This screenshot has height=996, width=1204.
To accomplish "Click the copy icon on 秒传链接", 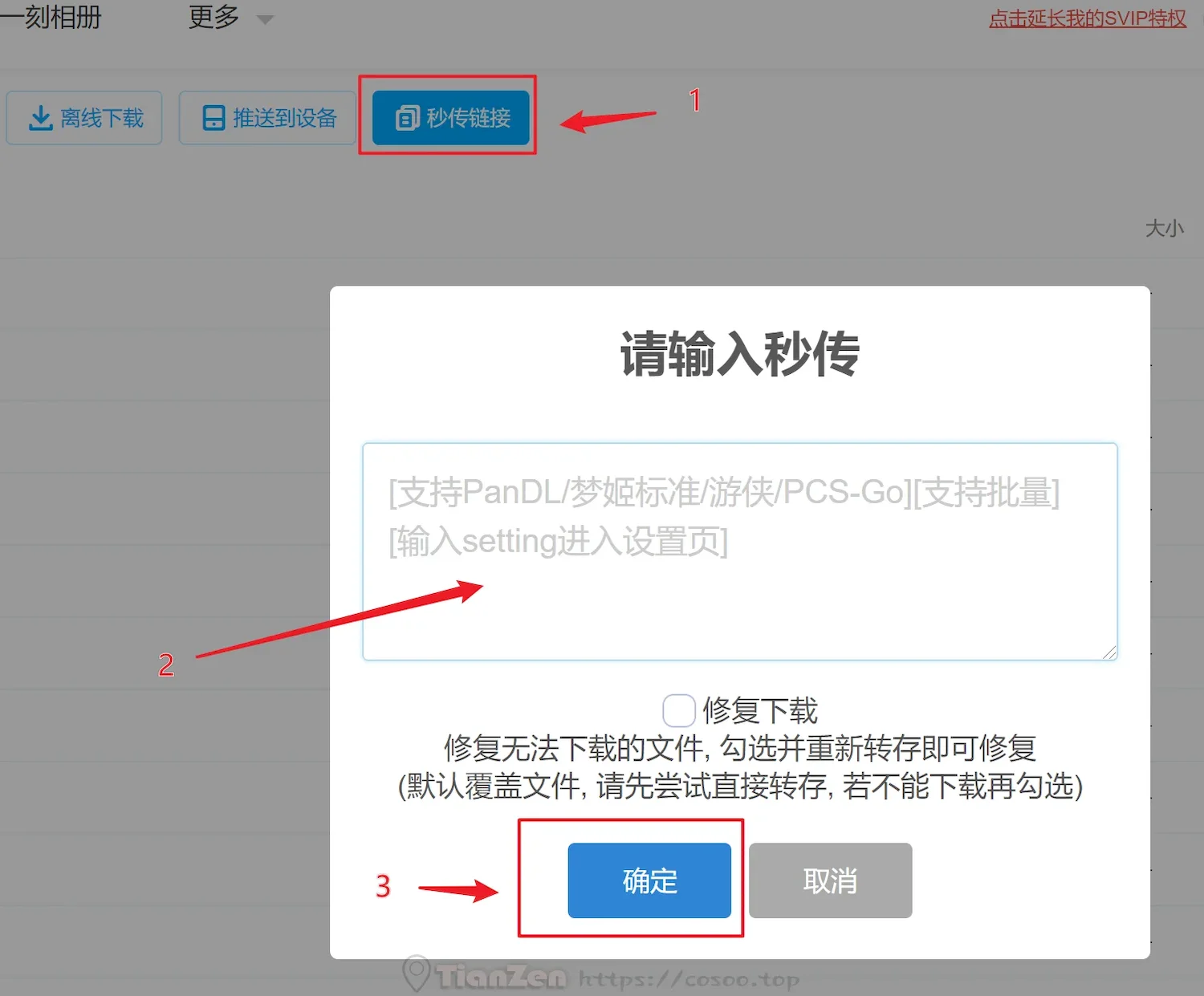I will tap(407, 118).
